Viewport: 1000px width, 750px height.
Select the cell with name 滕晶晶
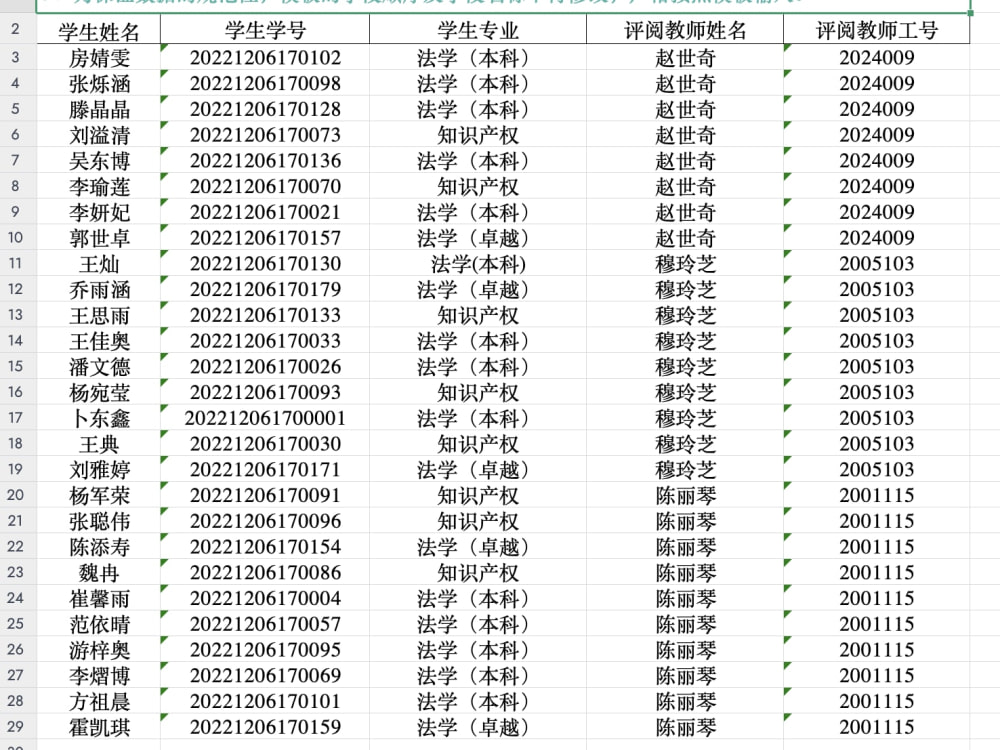coord(99,109)
